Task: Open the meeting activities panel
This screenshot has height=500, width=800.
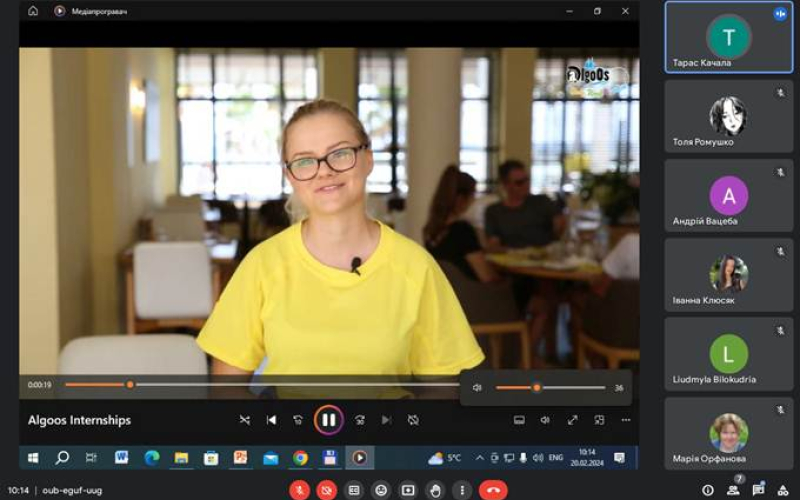Action: click(x=784, y=490)
